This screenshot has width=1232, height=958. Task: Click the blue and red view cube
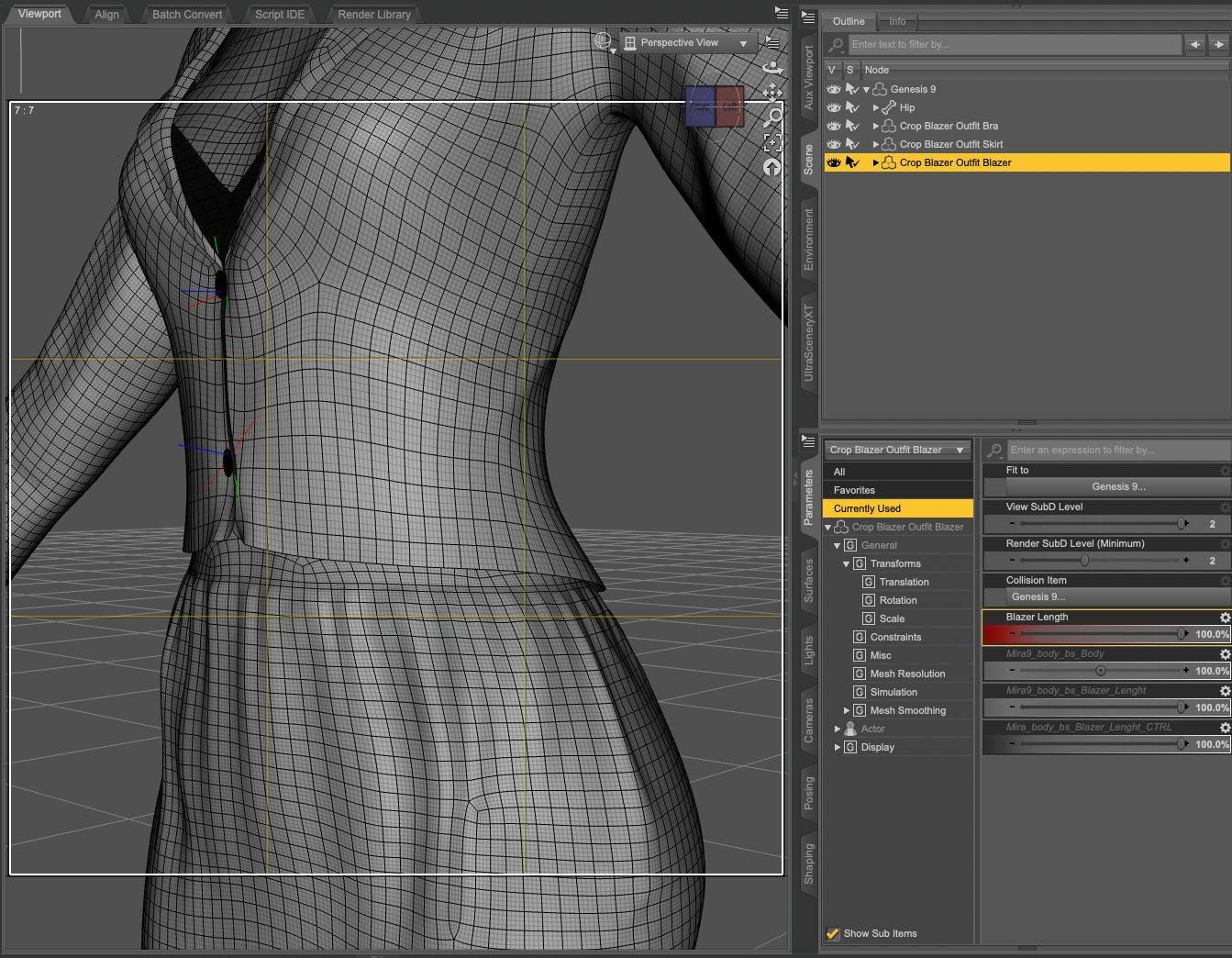coord(715,106)
